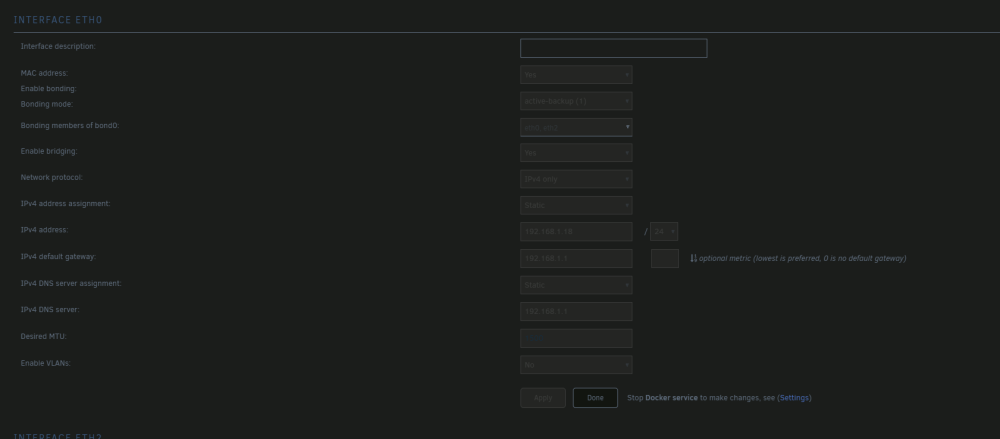1000x439 pixels.
Task: Click the gateway optional metric box
Action: [x=665, y=258]
